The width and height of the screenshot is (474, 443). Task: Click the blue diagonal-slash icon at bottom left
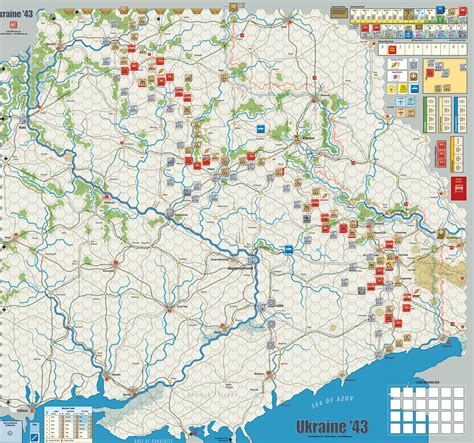point(35,437)
